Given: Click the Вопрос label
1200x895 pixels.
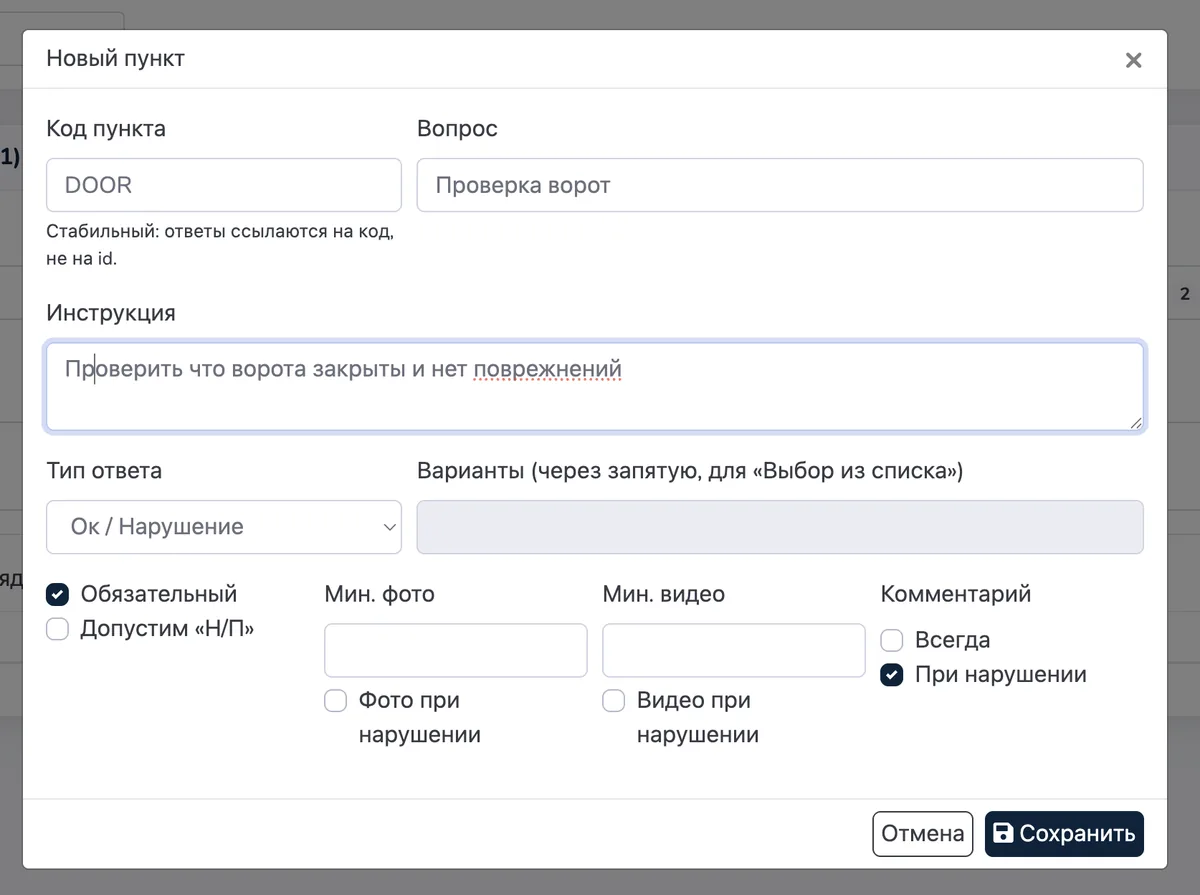Looking at the screenshot, I should pos(457,129).
